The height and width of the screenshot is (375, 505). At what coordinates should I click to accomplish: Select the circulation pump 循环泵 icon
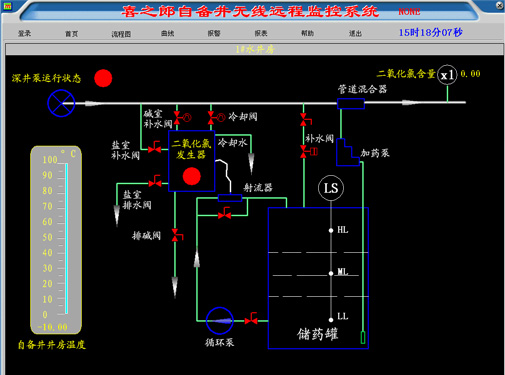[x=219, y=321]
